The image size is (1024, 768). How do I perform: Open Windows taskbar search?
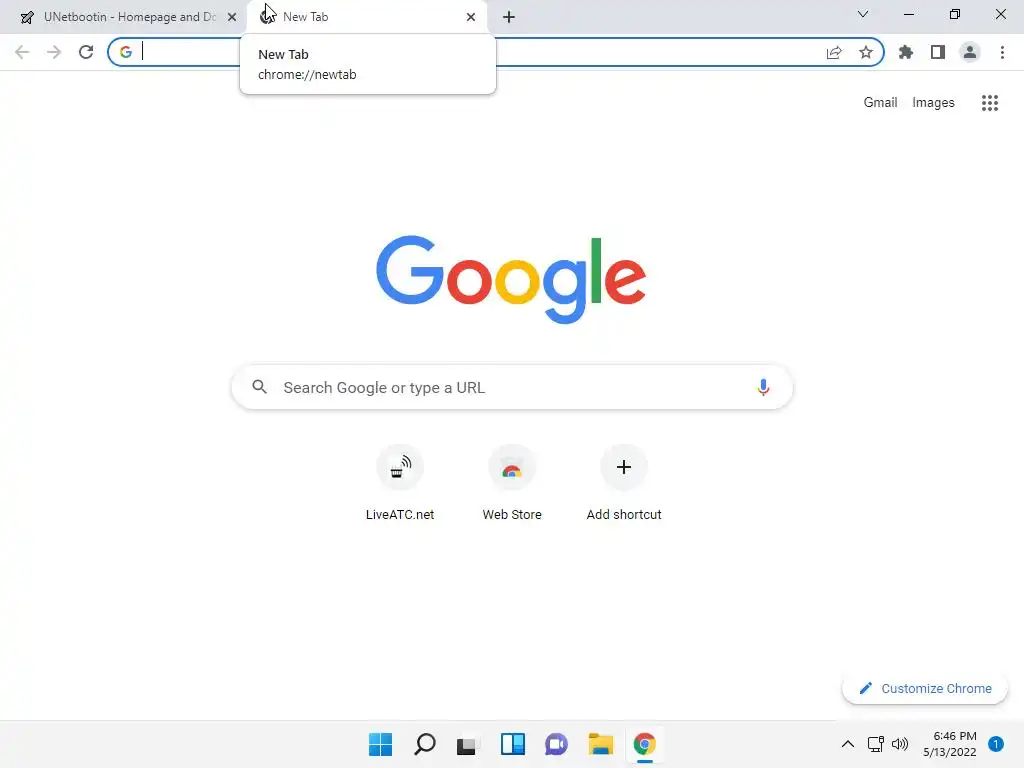tap(424, 744)
